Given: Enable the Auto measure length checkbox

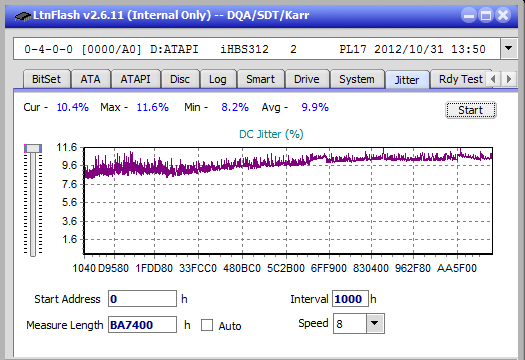Looking at the screenshot, I should pos(207,325).
